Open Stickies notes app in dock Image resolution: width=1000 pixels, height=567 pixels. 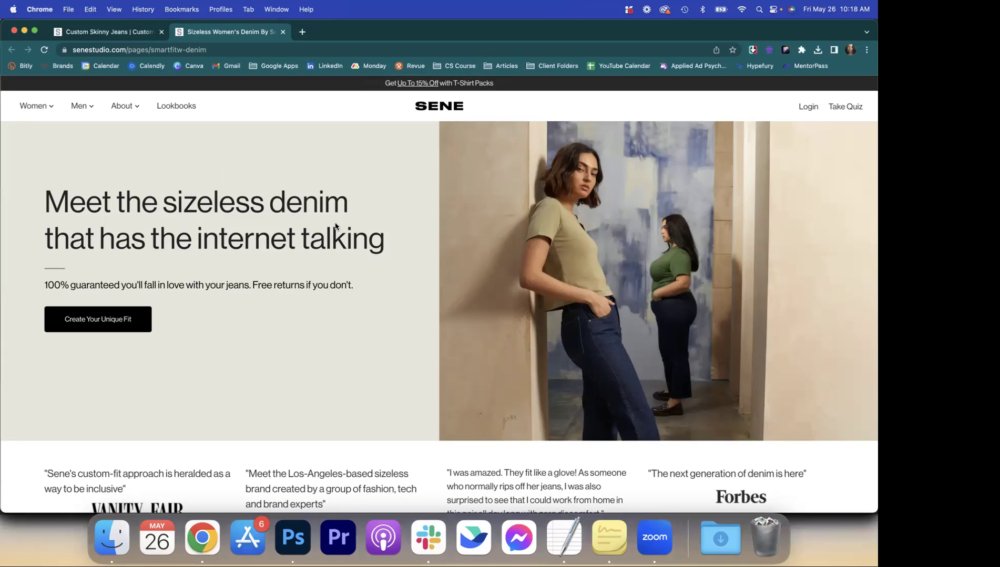pyautogui.click(x=610, y=537)
